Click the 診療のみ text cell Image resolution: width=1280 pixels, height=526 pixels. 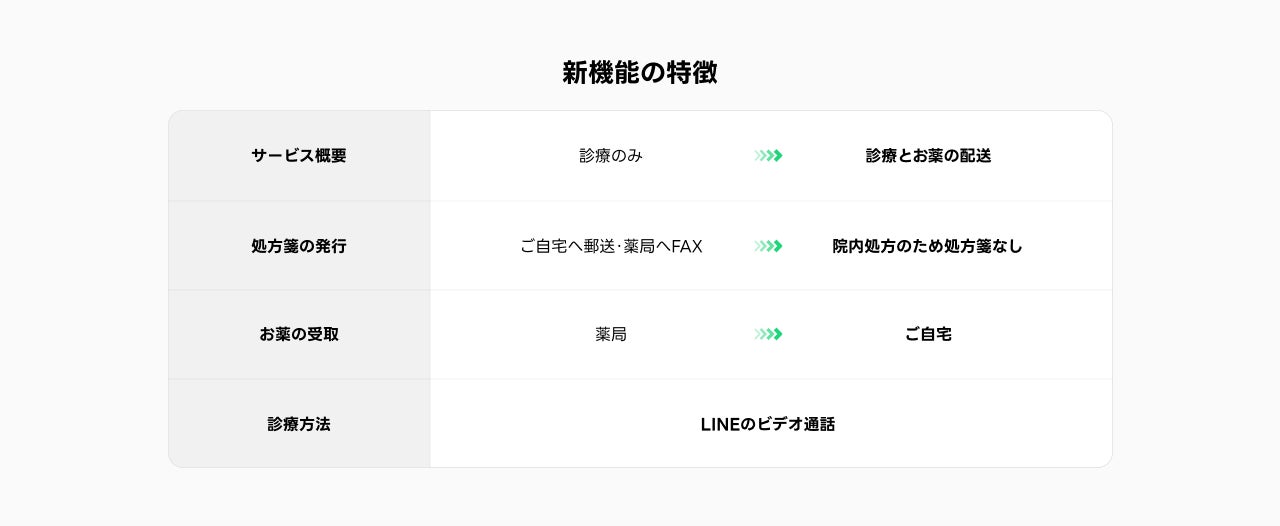pyautogui.click(x=610, y=156)
